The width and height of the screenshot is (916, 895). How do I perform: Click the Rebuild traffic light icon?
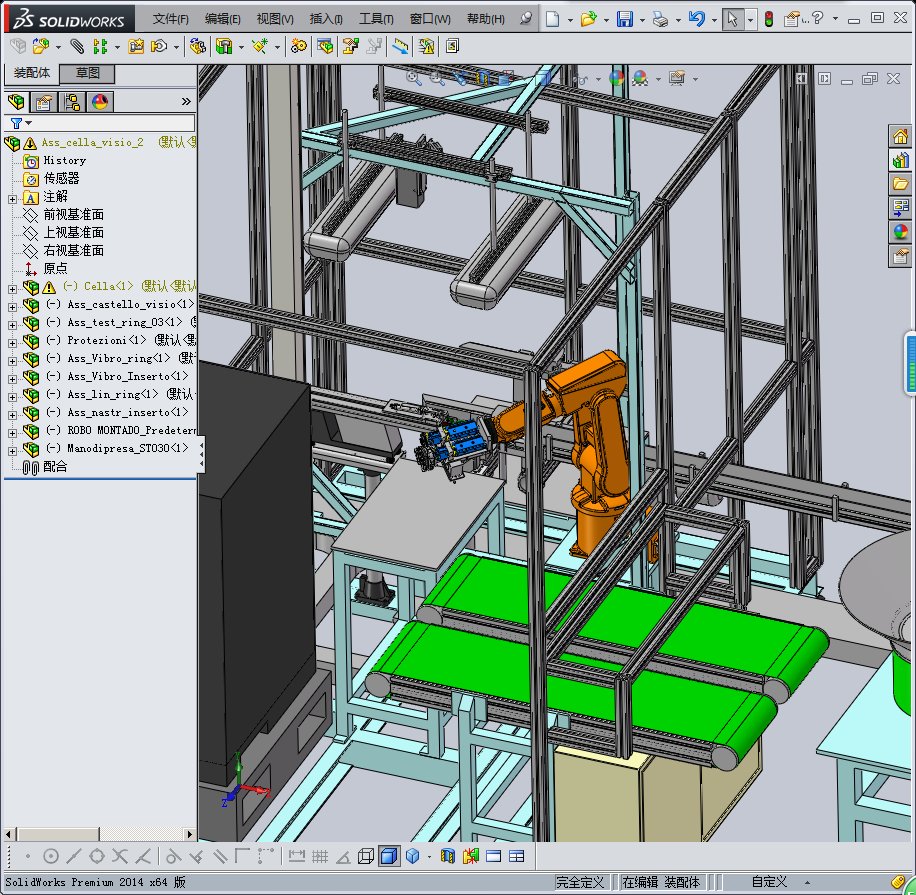pyautogui.click(x=768, y=19)
